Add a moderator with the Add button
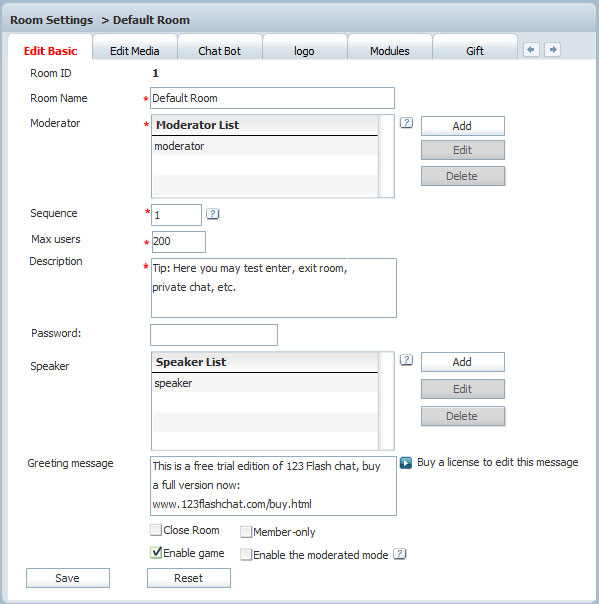Image resolution: width=599 pixels, height=604 pixels. 462,126
